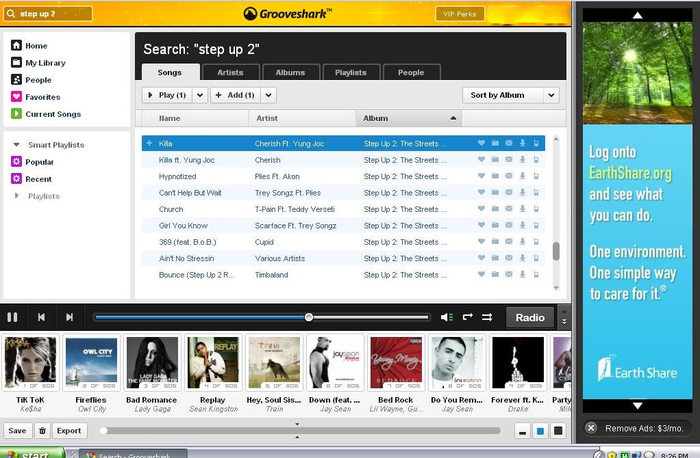700x458 pixels.
Task: Click the Play (1) button
Action: [167, 95]
